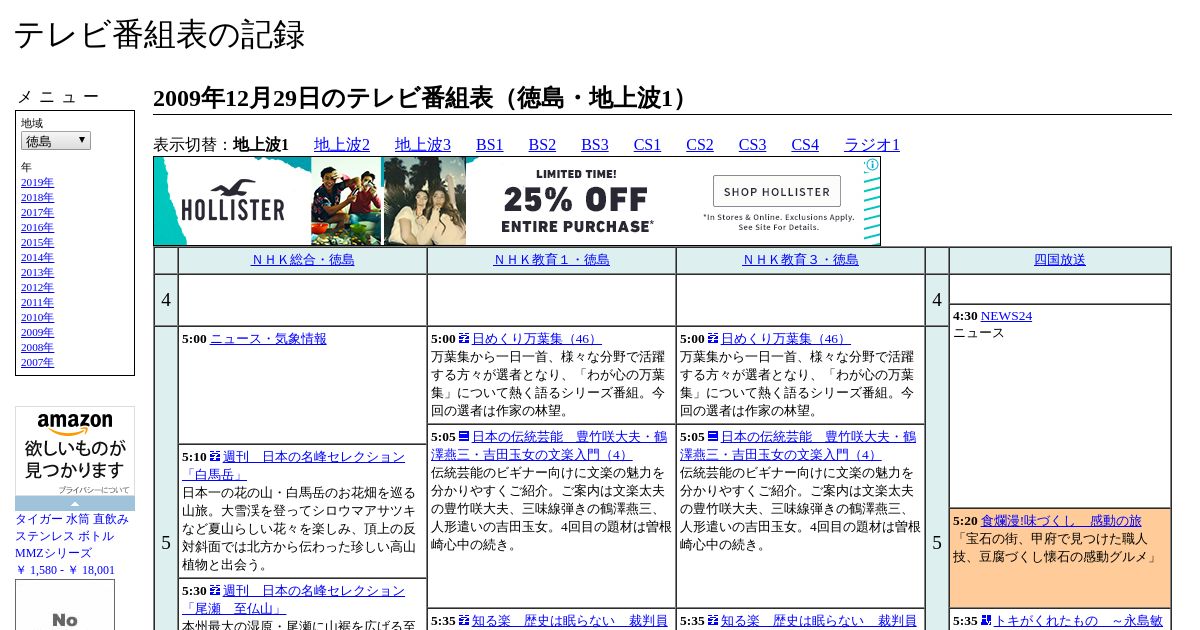Open the 2018年 archive link
Image resolution: width=1200 pixels, height=630 pixels.
tap(37, 198)
